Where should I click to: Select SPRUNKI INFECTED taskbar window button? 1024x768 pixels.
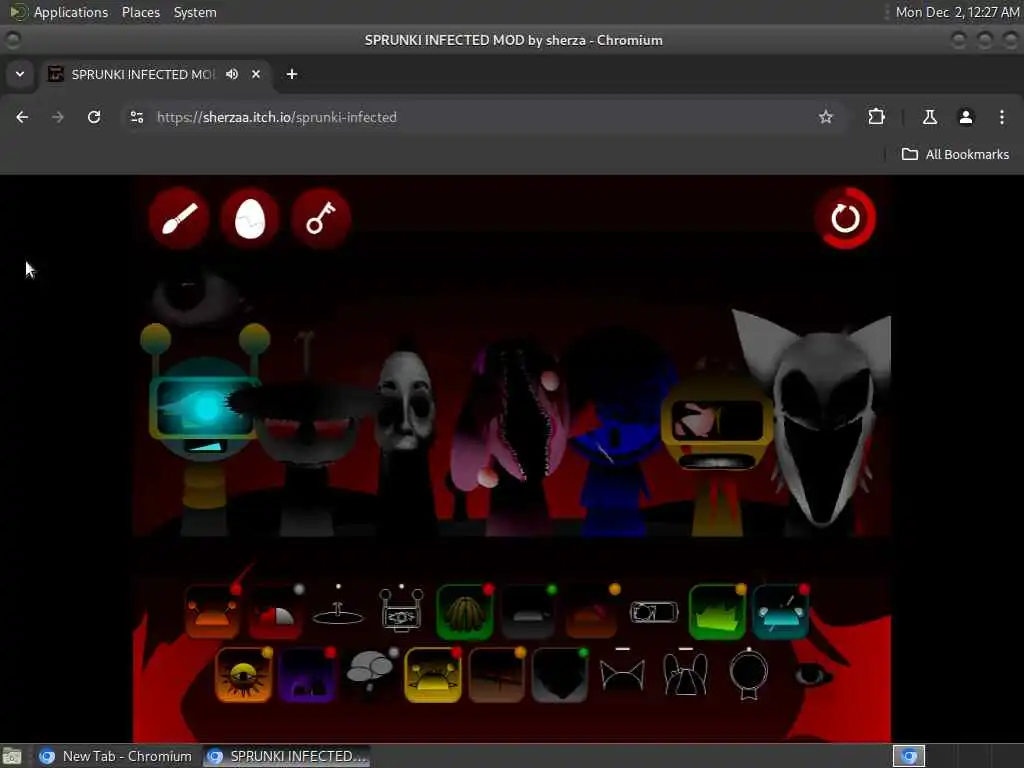coord(287,756)
